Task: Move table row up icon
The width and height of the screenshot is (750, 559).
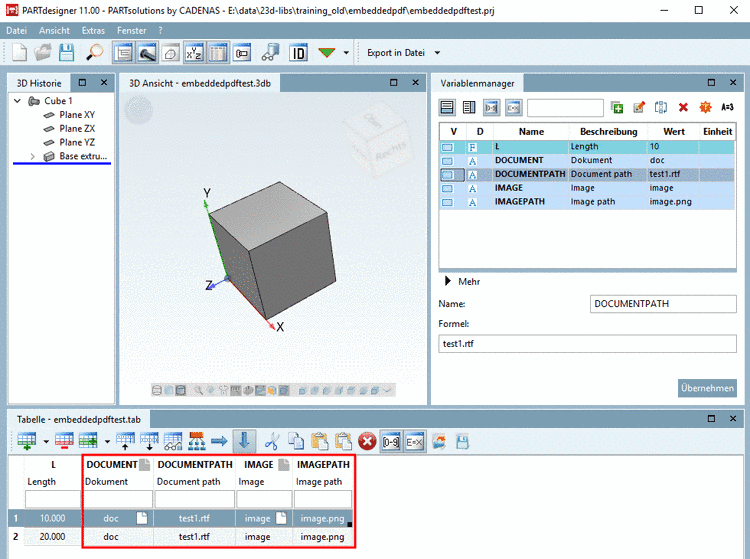Action: (125, 441)
